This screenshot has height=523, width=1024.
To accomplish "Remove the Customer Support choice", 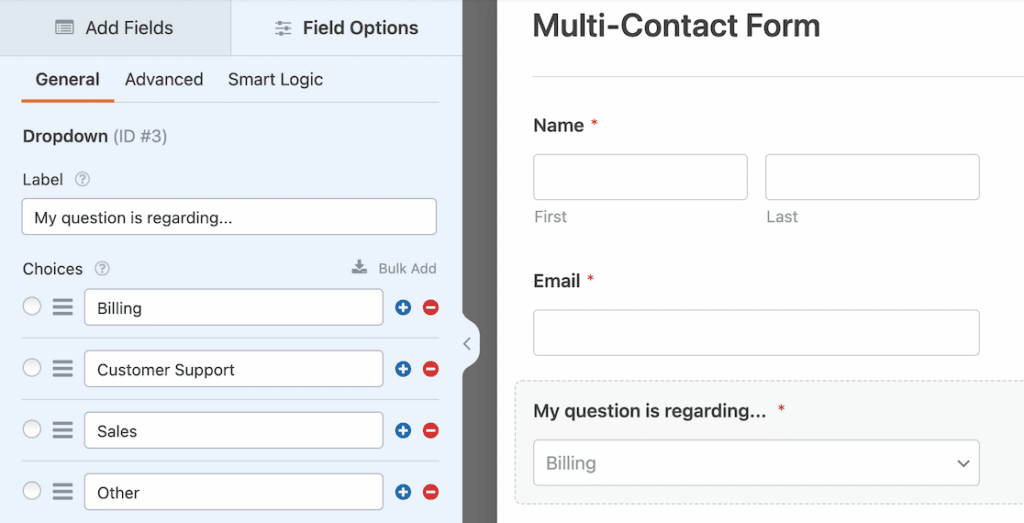I will pyautogui.click(x=431, y=369).
